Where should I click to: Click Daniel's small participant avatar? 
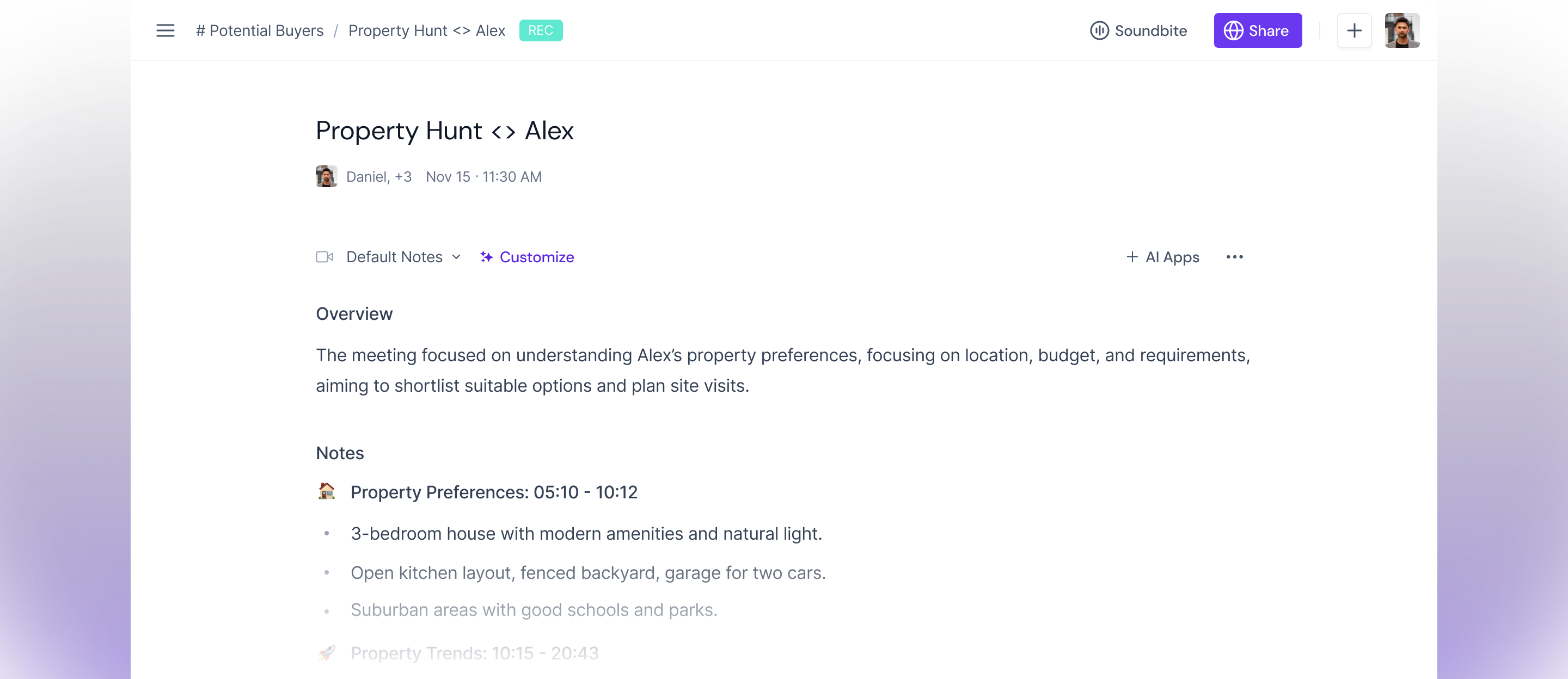point(326,176)
